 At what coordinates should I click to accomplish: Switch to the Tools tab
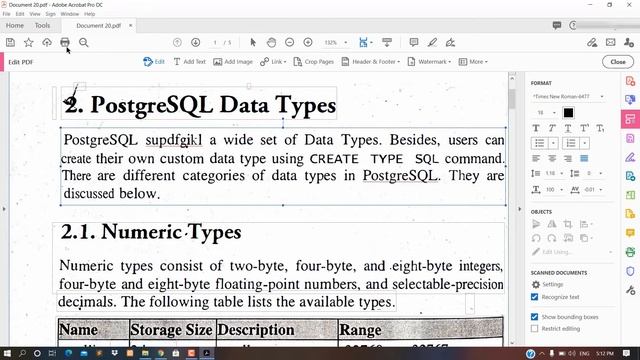(42, 25)
